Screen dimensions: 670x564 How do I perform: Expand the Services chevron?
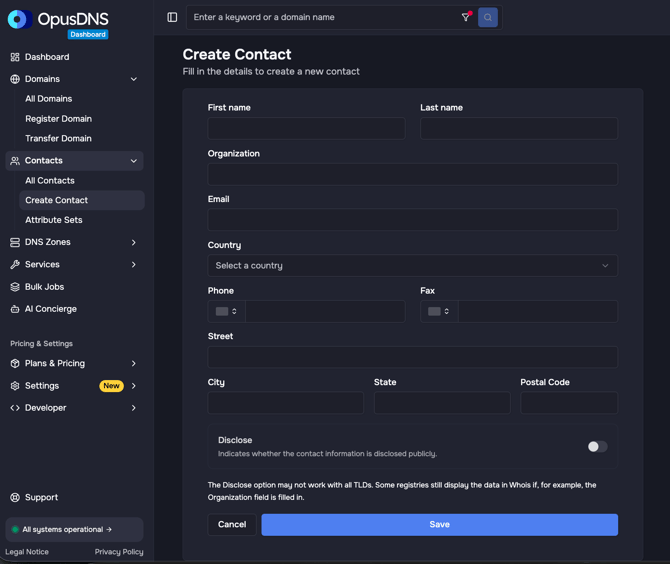pos(134,264)
